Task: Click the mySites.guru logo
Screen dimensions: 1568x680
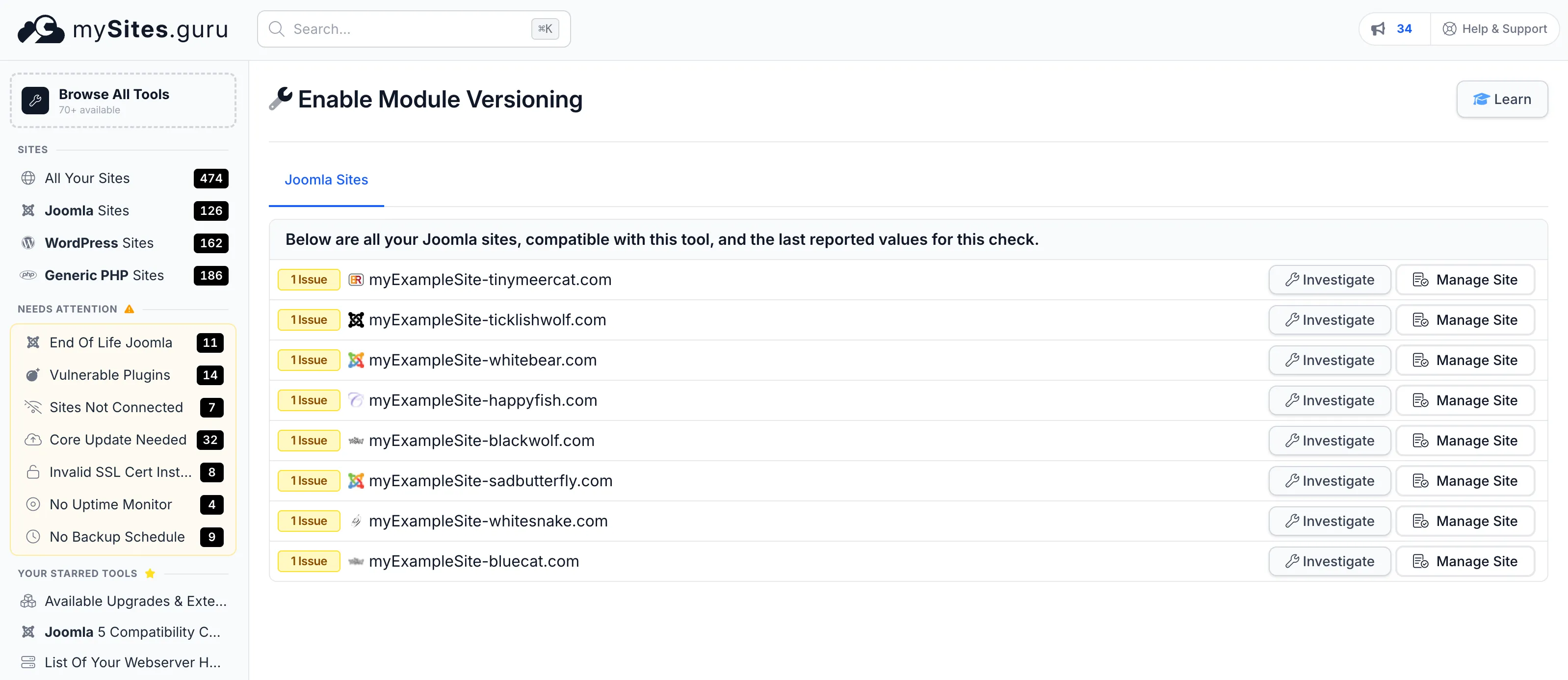Action: 122,28
